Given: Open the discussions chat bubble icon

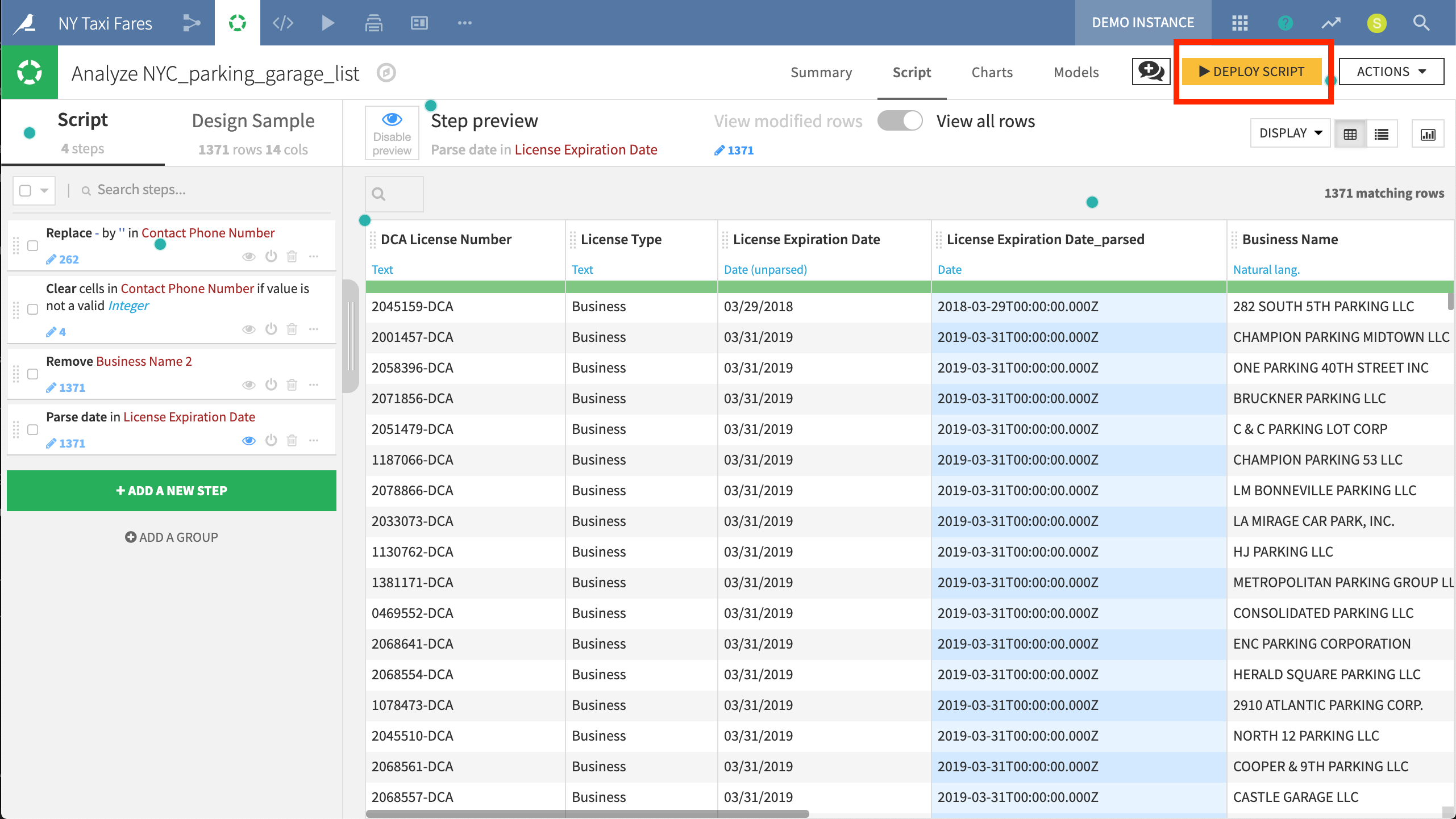Looking at the screenshot, I should pyautogui.click(x=1151, y=72).
